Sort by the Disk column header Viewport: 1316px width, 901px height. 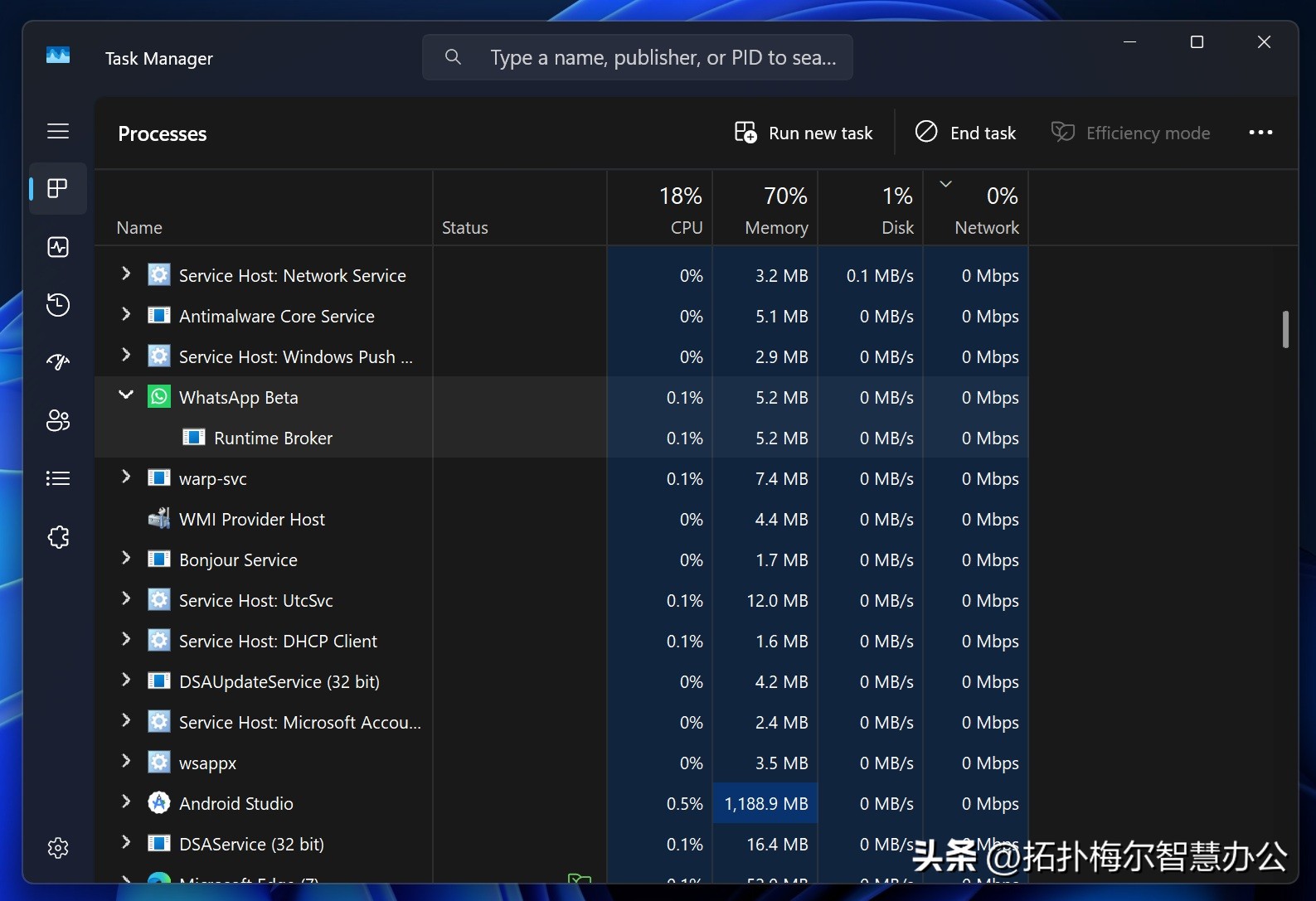(x=871, y=209)
